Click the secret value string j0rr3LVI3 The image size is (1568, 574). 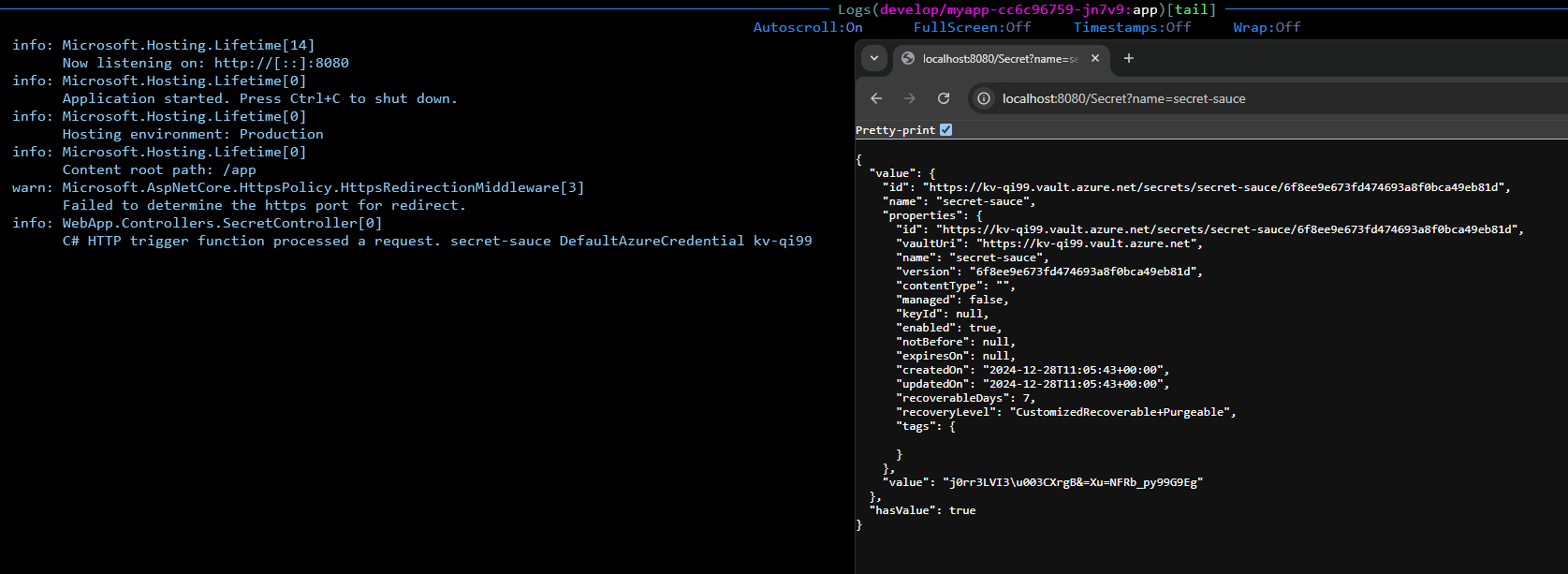click(1073, 482)
